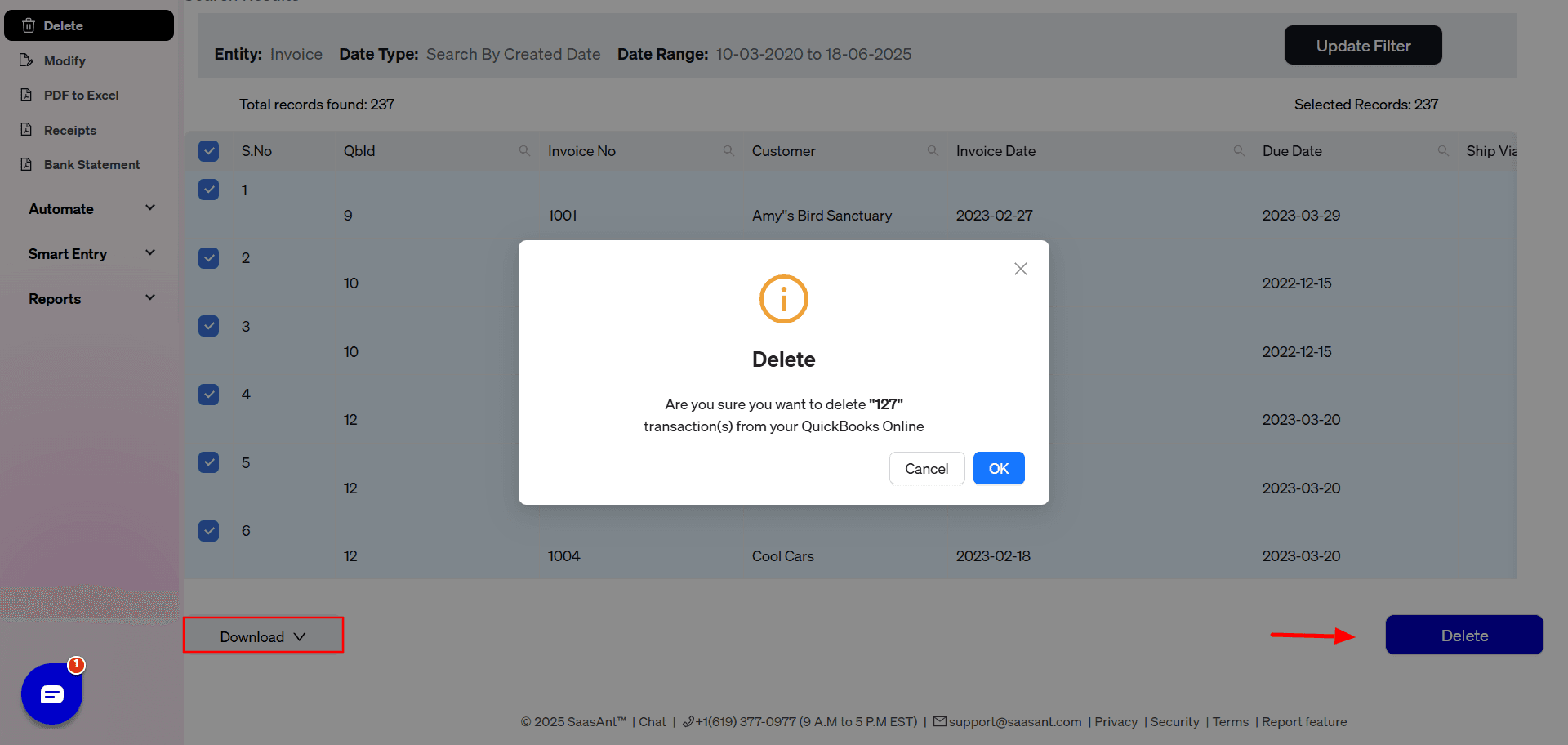
Task: Click the Selected Records: 237 text
Action: (1366, 105)
